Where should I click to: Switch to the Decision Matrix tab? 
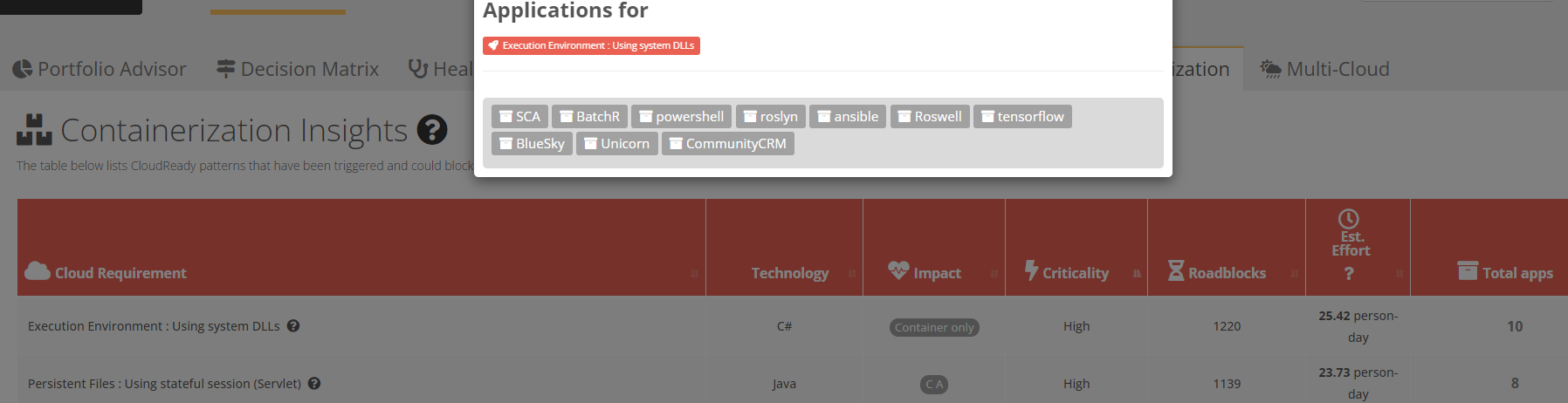click(298, 69)
